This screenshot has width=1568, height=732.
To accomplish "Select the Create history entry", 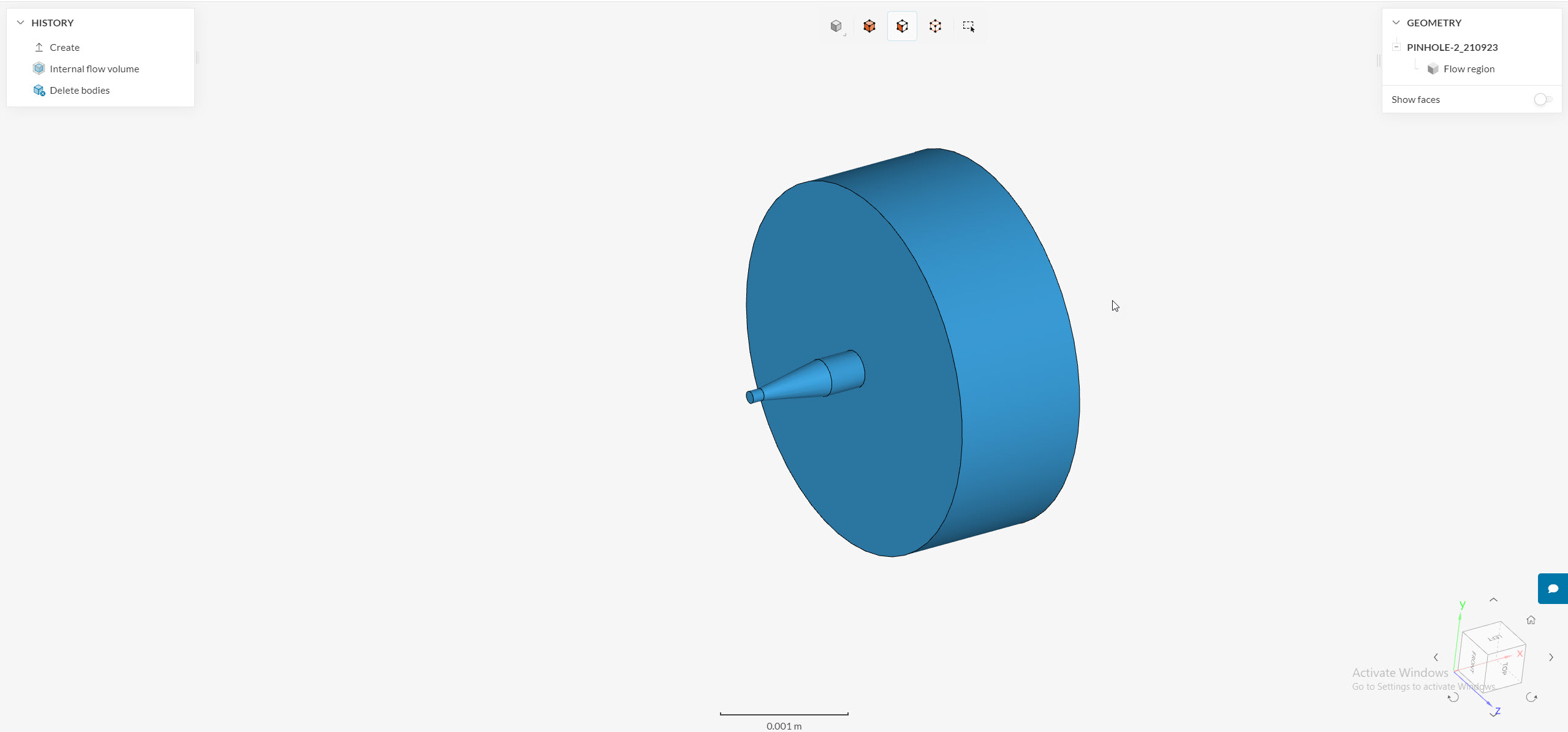I will point(64,47).
